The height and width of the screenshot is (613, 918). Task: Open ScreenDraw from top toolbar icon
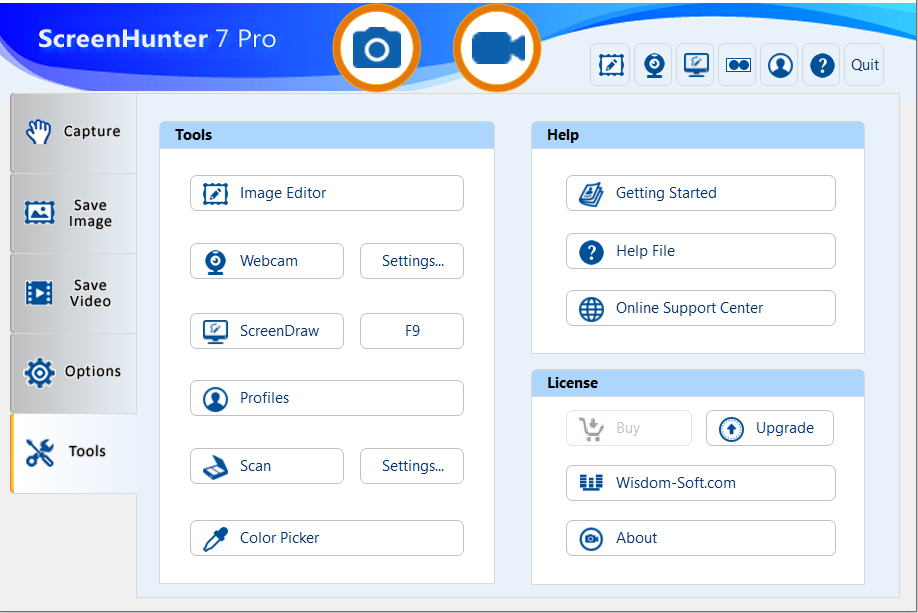(695, 65)
